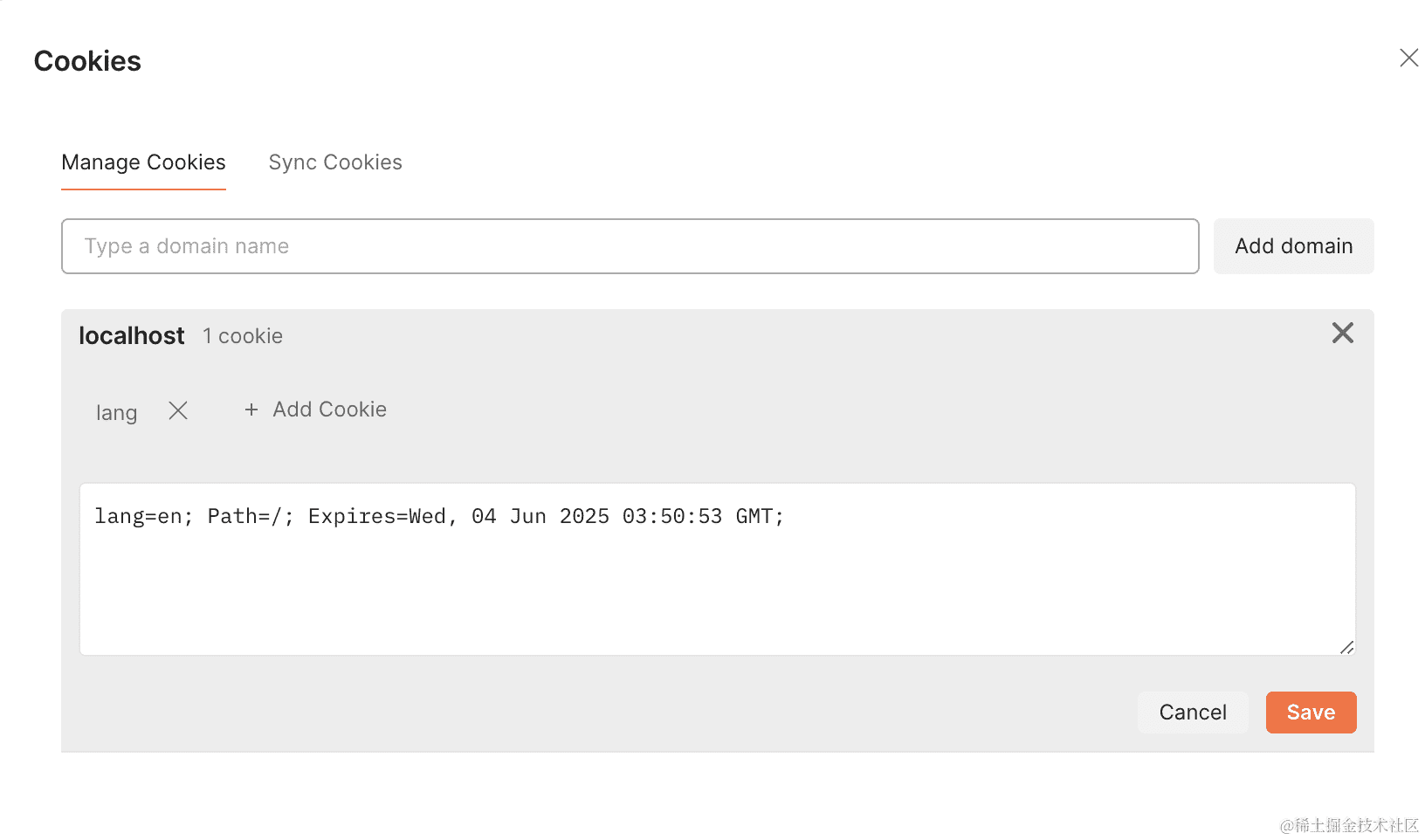Focus the 'Type a domain name' field

[630, 246]
